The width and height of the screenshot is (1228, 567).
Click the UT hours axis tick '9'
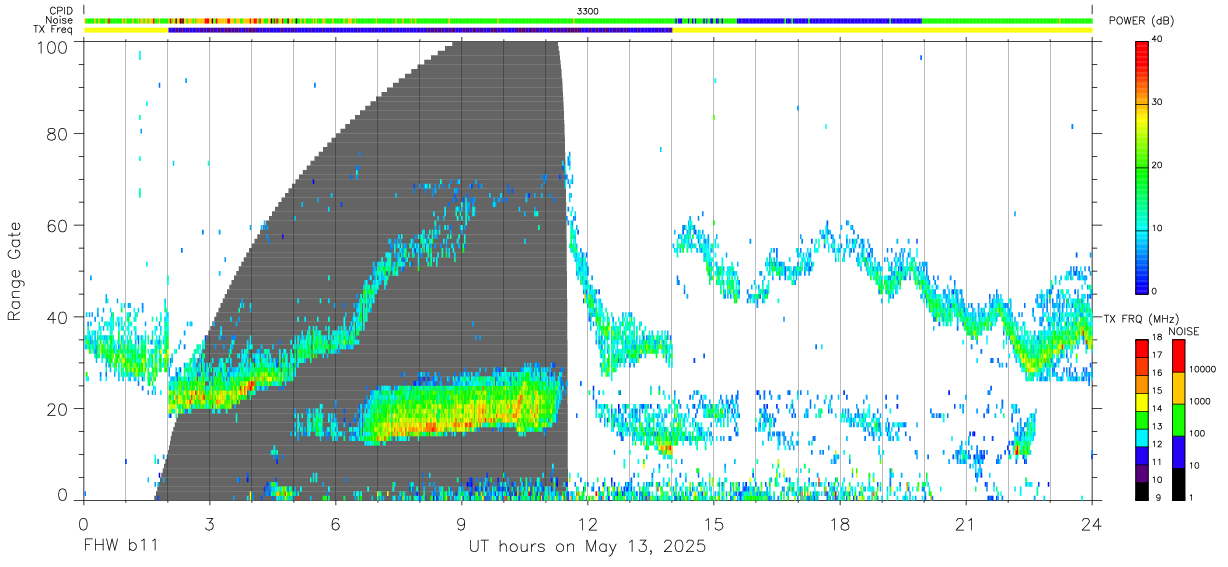pyautogui.click(x=461, y=524)
